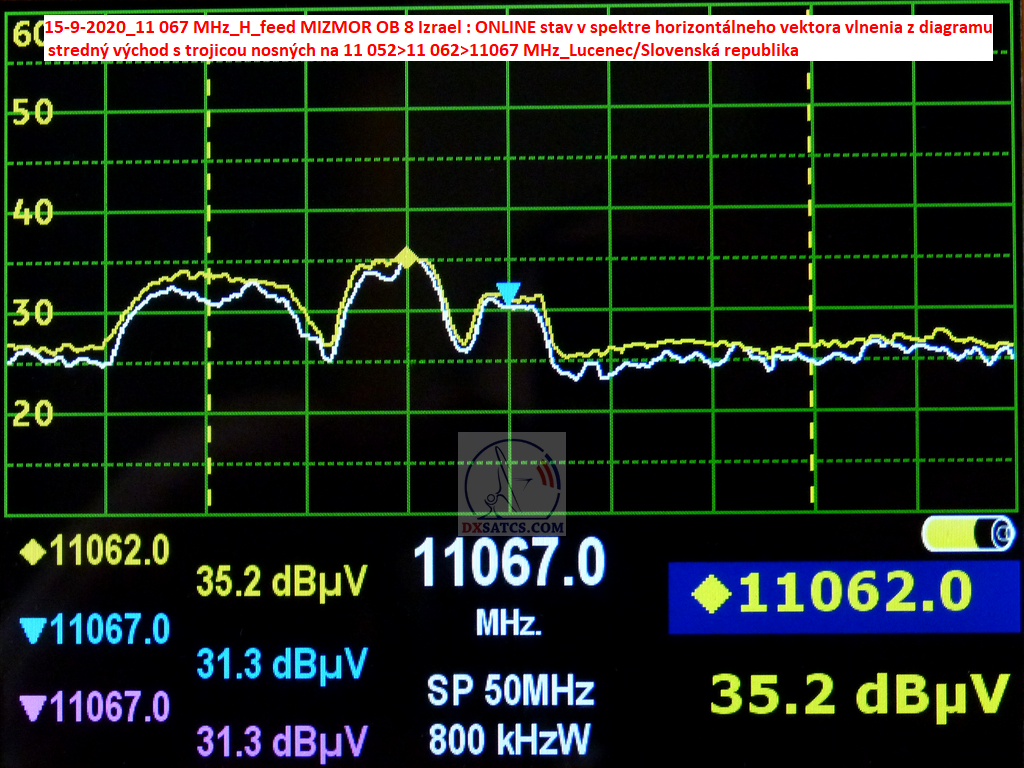The height and width of the screenshot is (768, 1024).
Task: Click the red title text at the top
Action: (x=518, y=39)
